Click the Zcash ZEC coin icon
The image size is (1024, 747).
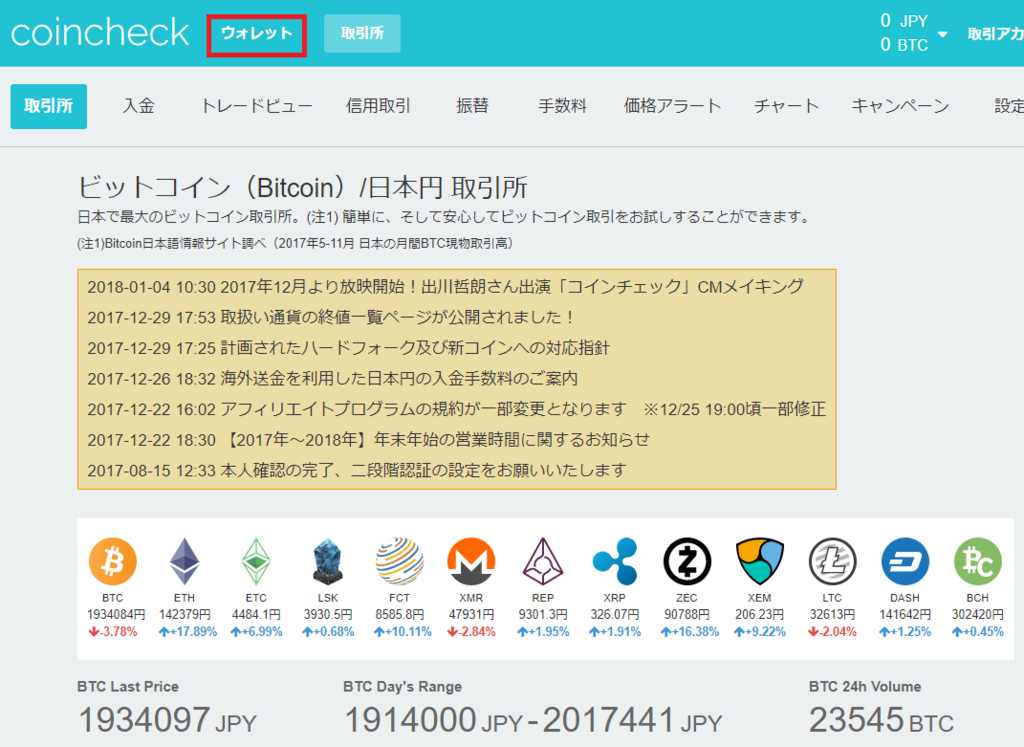[687, 562]
